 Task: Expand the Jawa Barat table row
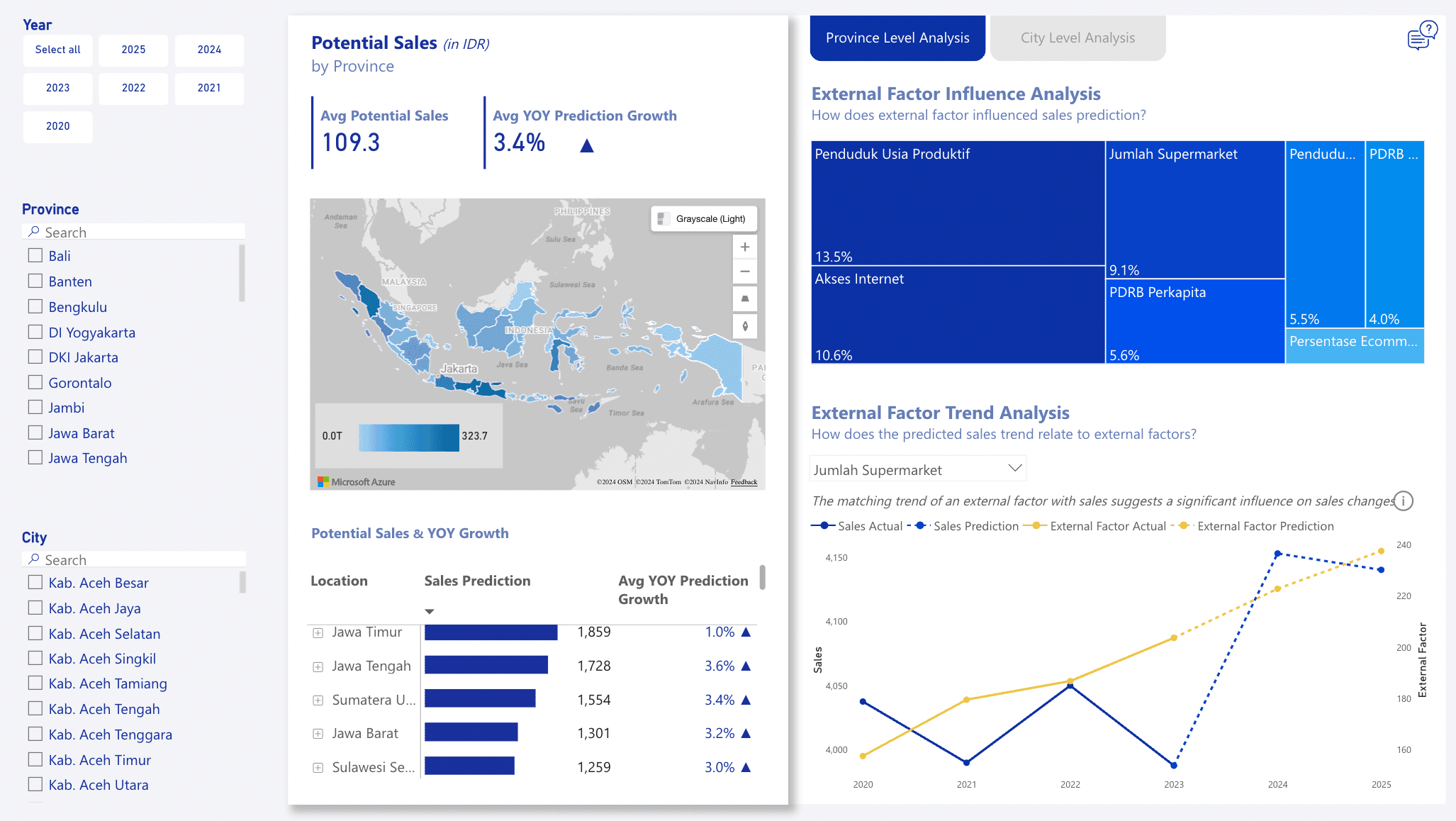318,733
